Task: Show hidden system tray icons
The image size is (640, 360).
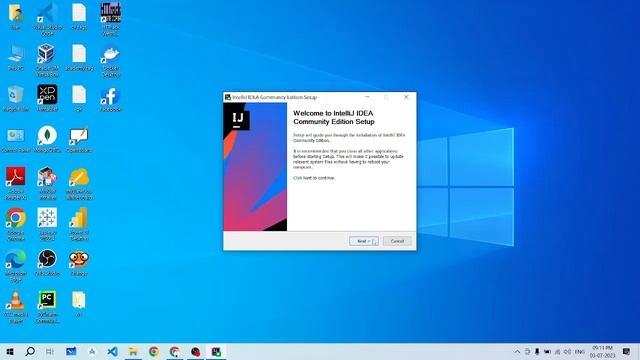Action: click(517, 351)
